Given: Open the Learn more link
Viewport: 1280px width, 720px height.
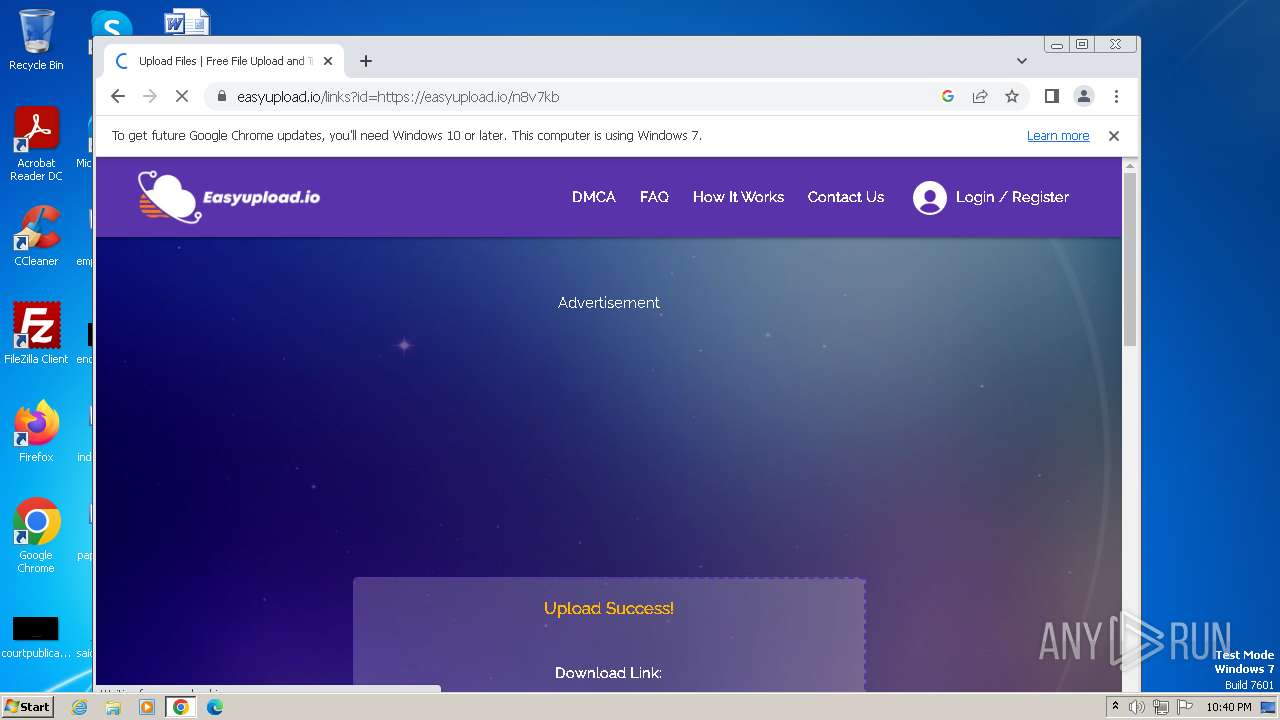Looking at the screenshot, I should [x=1058, y=136].
